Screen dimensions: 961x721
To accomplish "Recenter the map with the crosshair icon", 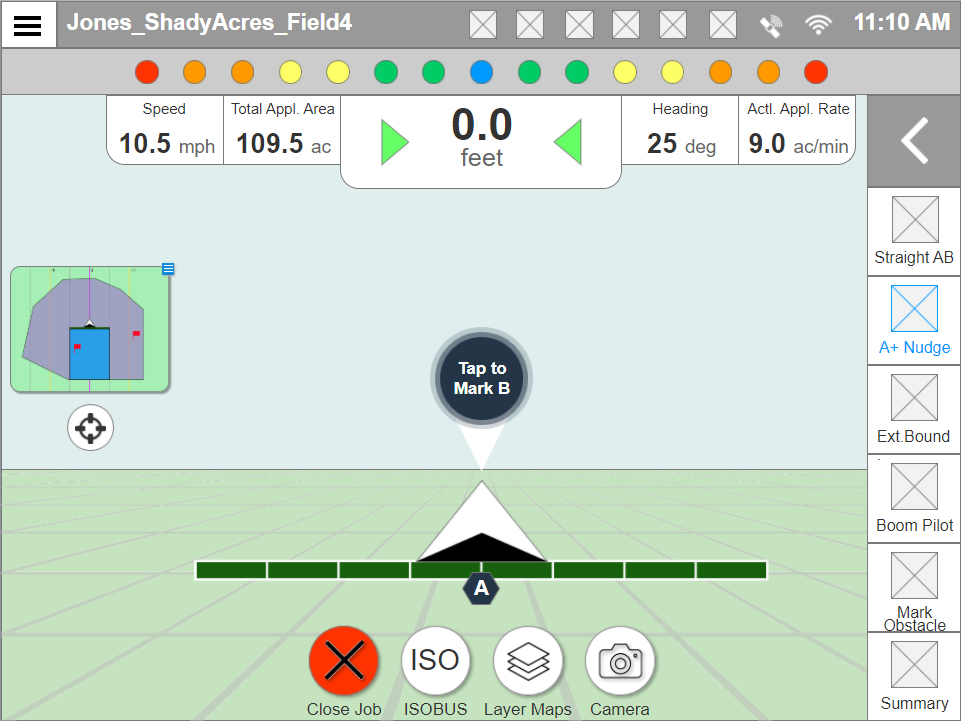I will pos(90,427).
